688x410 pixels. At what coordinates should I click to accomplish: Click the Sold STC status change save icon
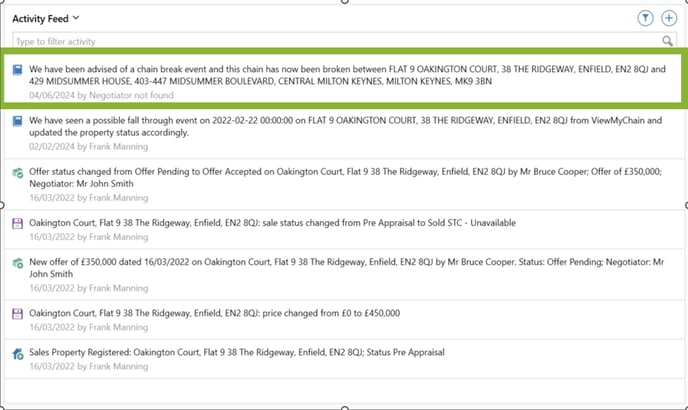(x=17, y=223)
